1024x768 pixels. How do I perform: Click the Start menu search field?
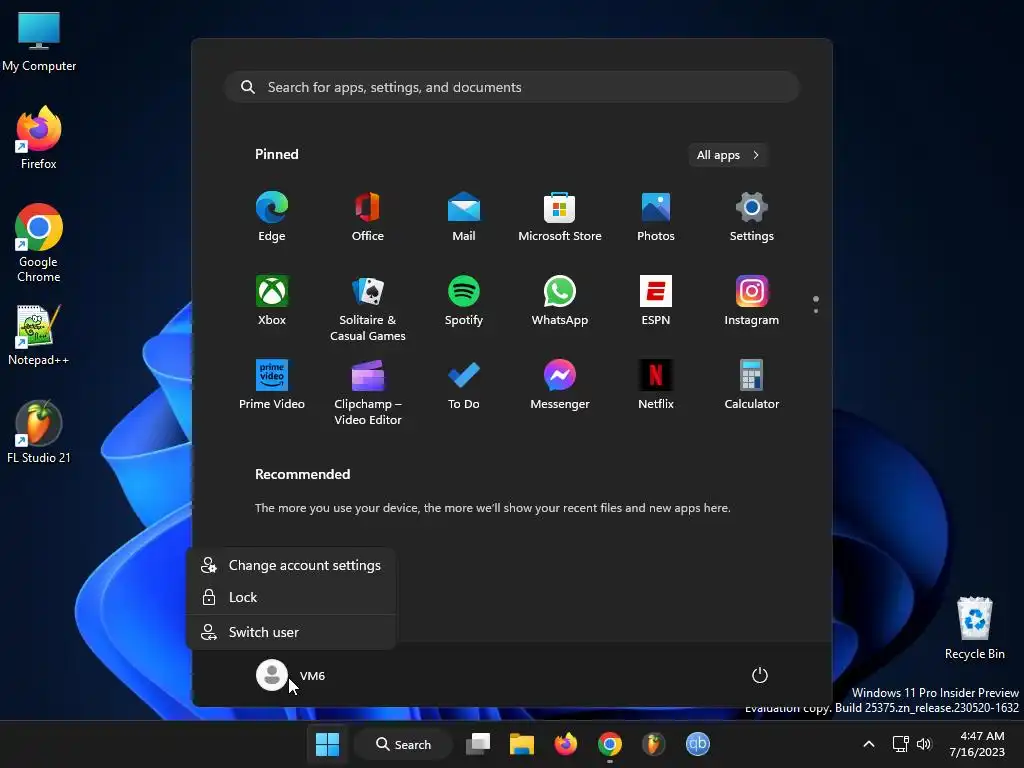512,88
